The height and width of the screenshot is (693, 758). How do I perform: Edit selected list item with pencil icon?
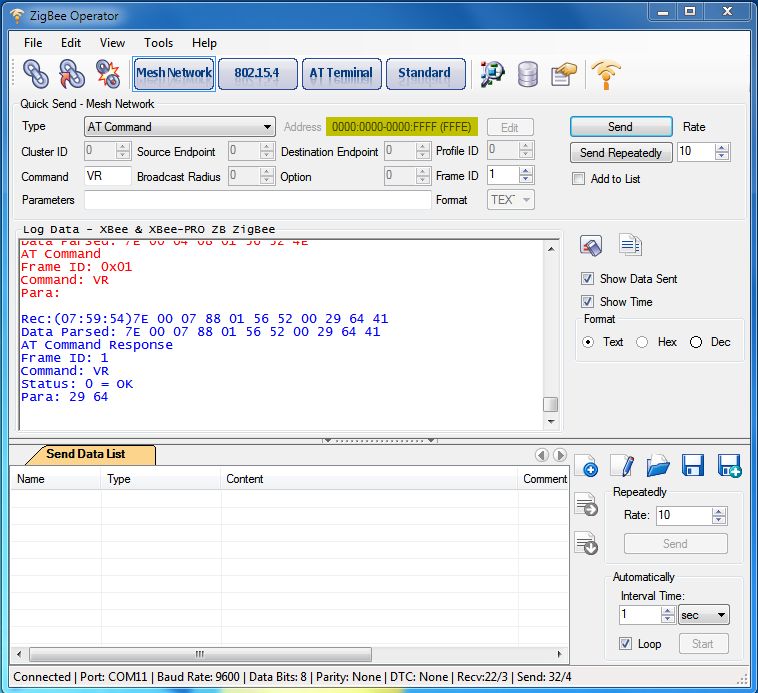click(x=622, y=466)
